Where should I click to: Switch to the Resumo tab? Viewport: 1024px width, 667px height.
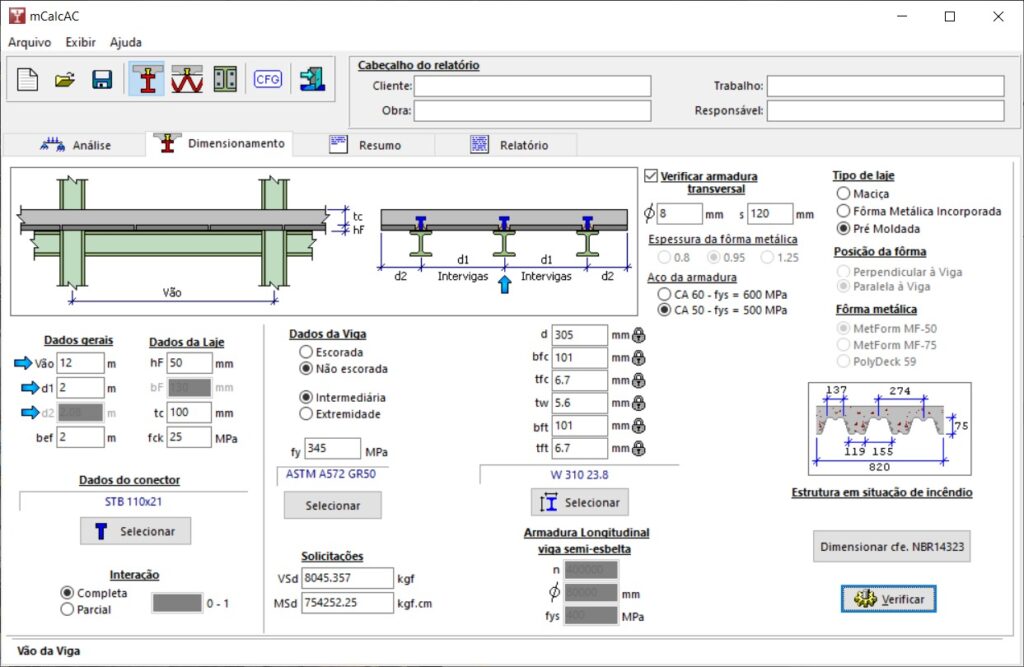click(364, 145)
